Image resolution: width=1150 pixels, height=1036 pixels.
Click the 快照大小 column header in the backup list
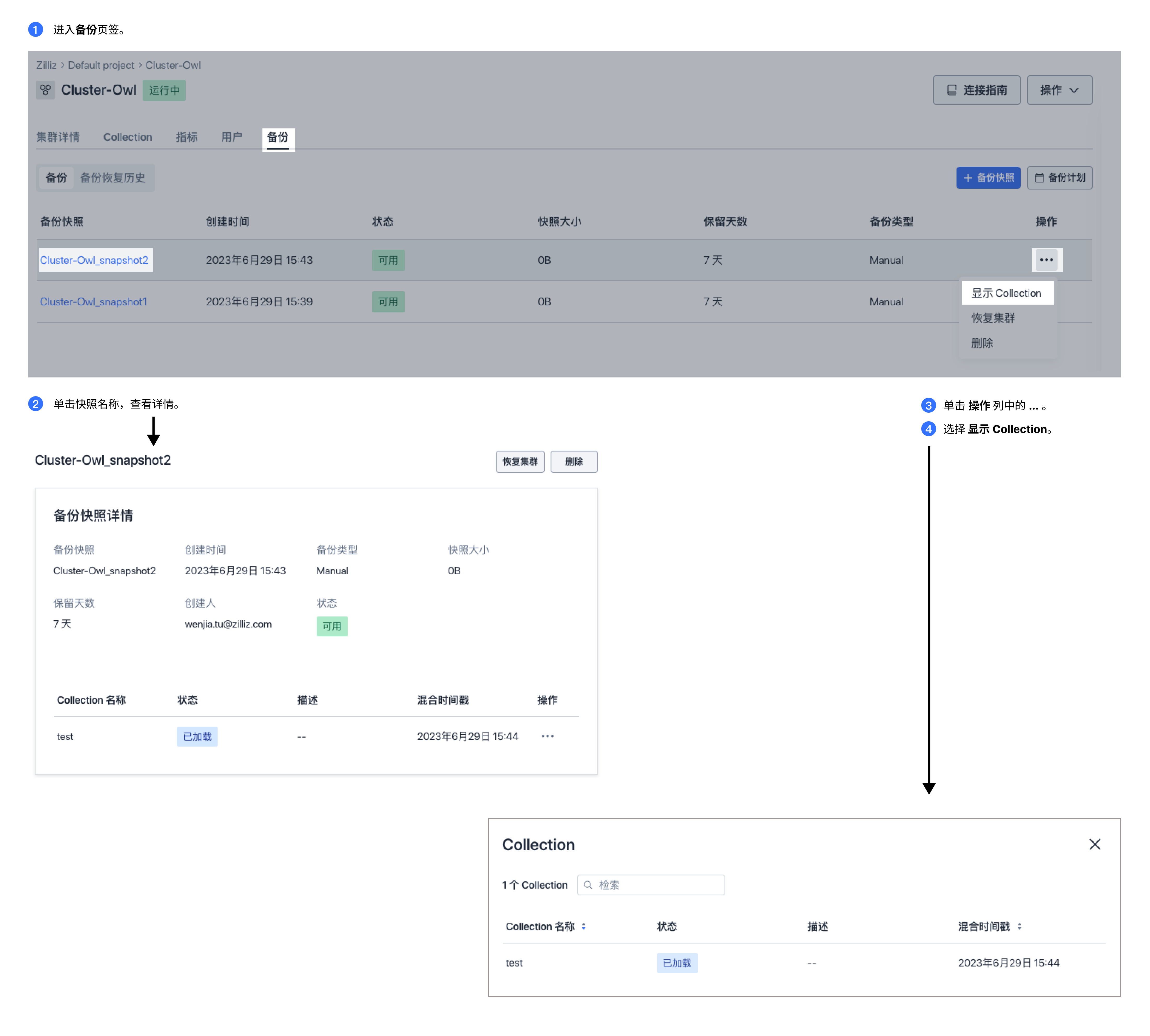click(x=560, y=221)
